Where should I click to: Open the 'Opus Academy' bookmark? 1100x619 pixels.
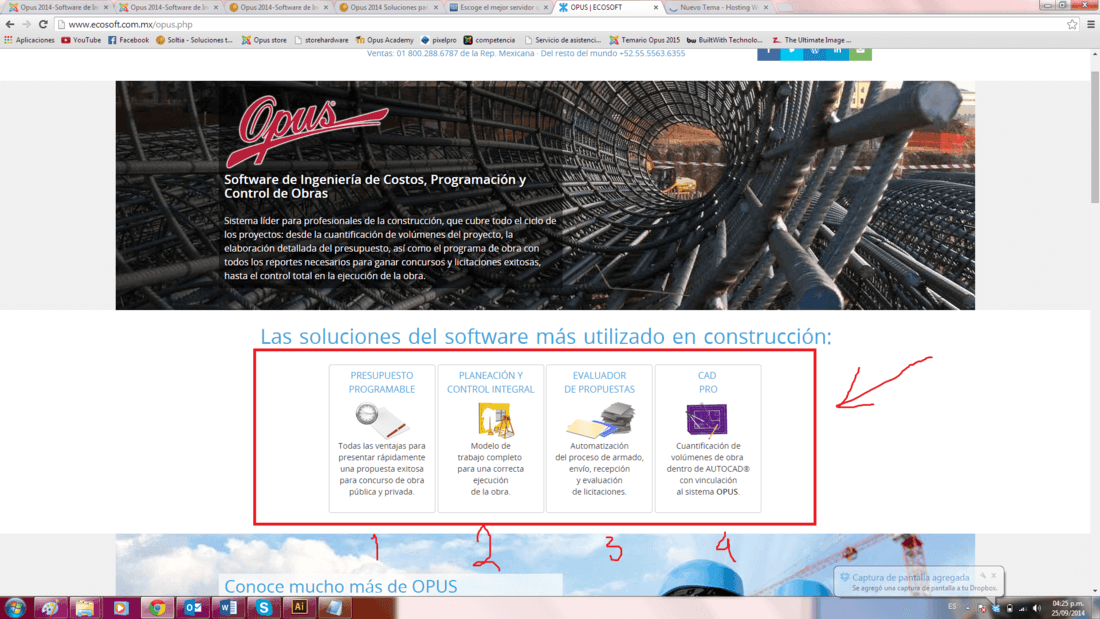(384, 40)
